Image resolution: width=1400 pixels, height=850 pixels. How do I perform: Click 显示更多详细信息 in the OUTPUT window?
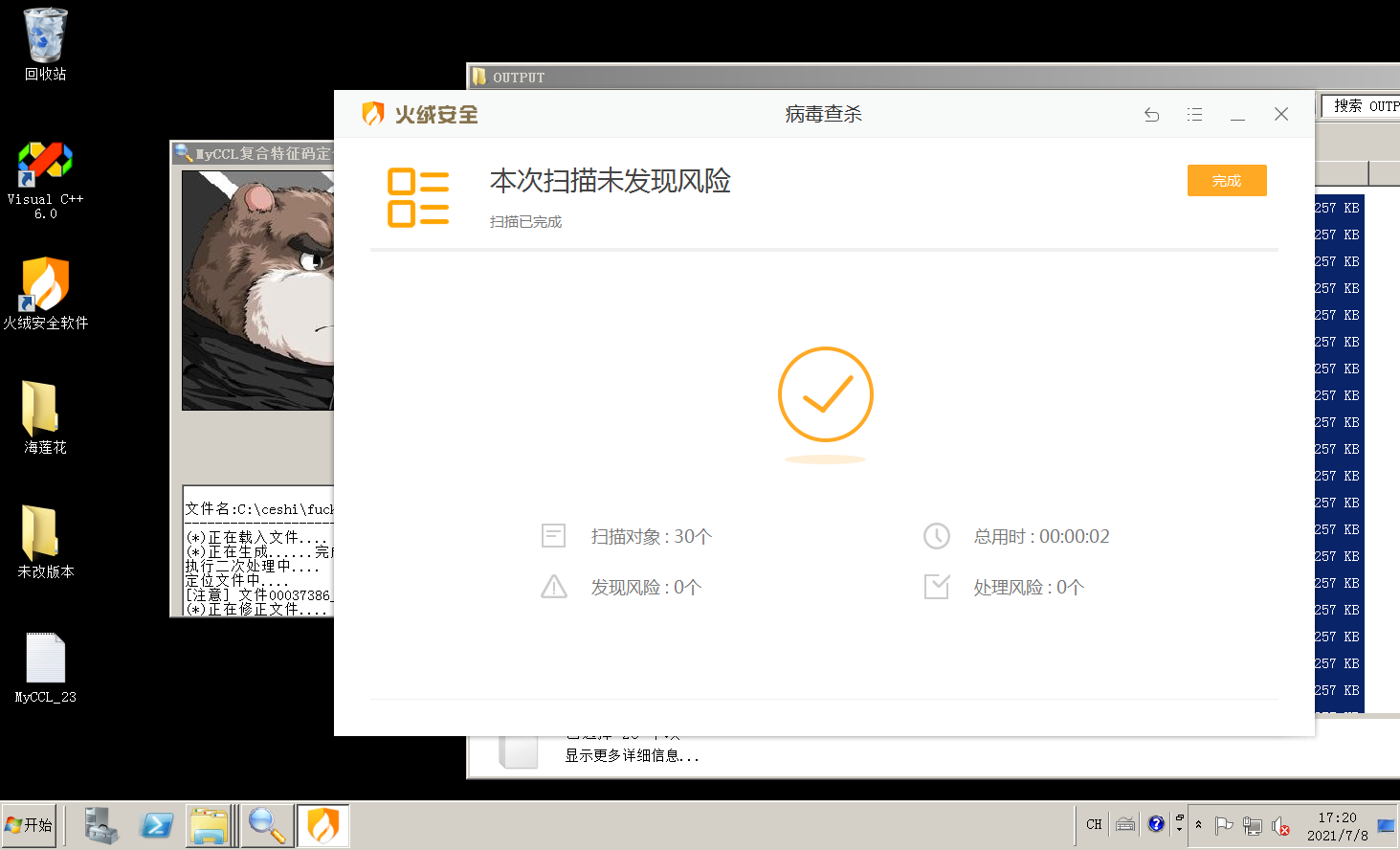tap(632, 755)
